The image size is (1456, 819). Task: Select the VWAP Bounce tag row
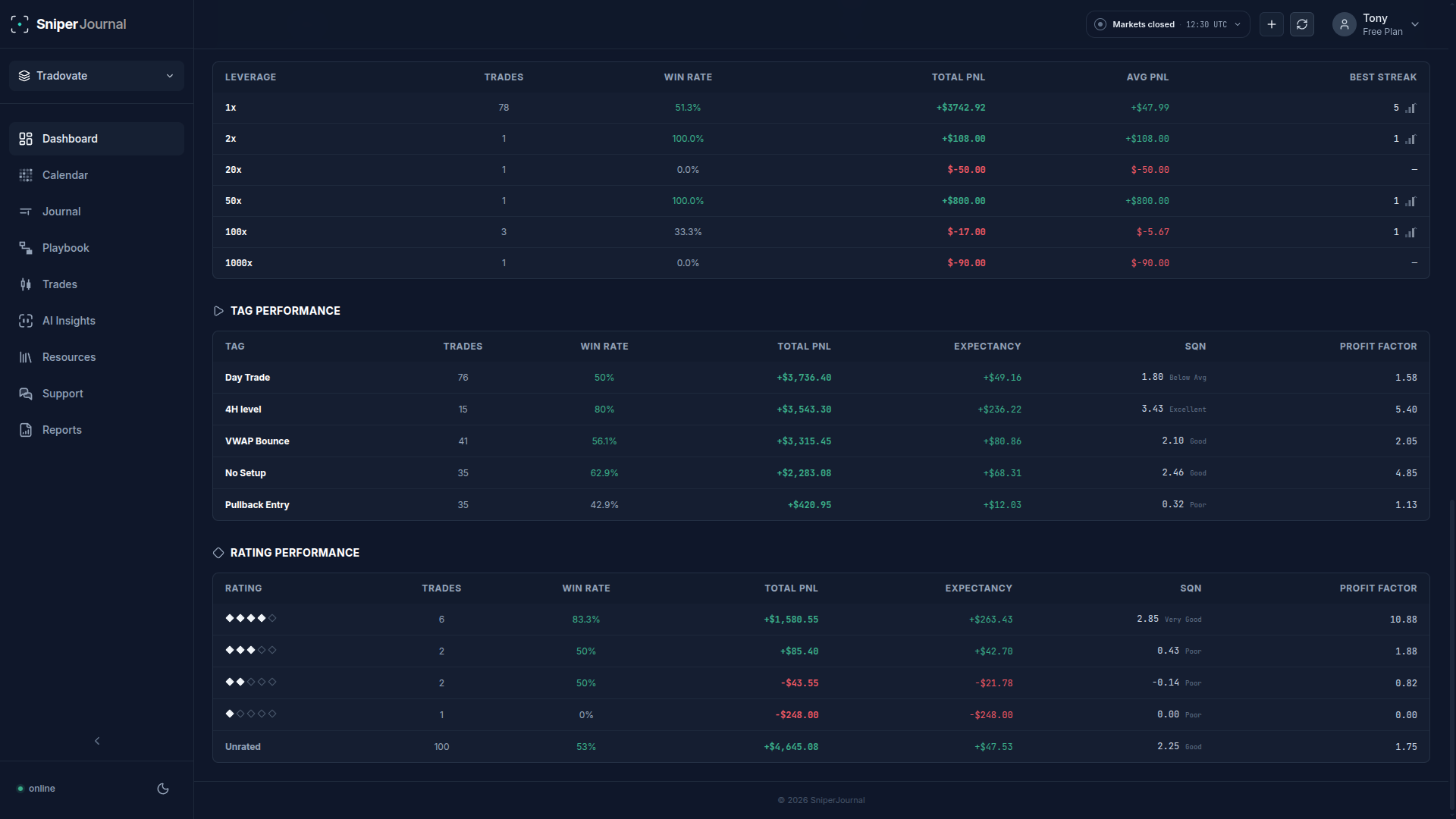pos(821,441)
